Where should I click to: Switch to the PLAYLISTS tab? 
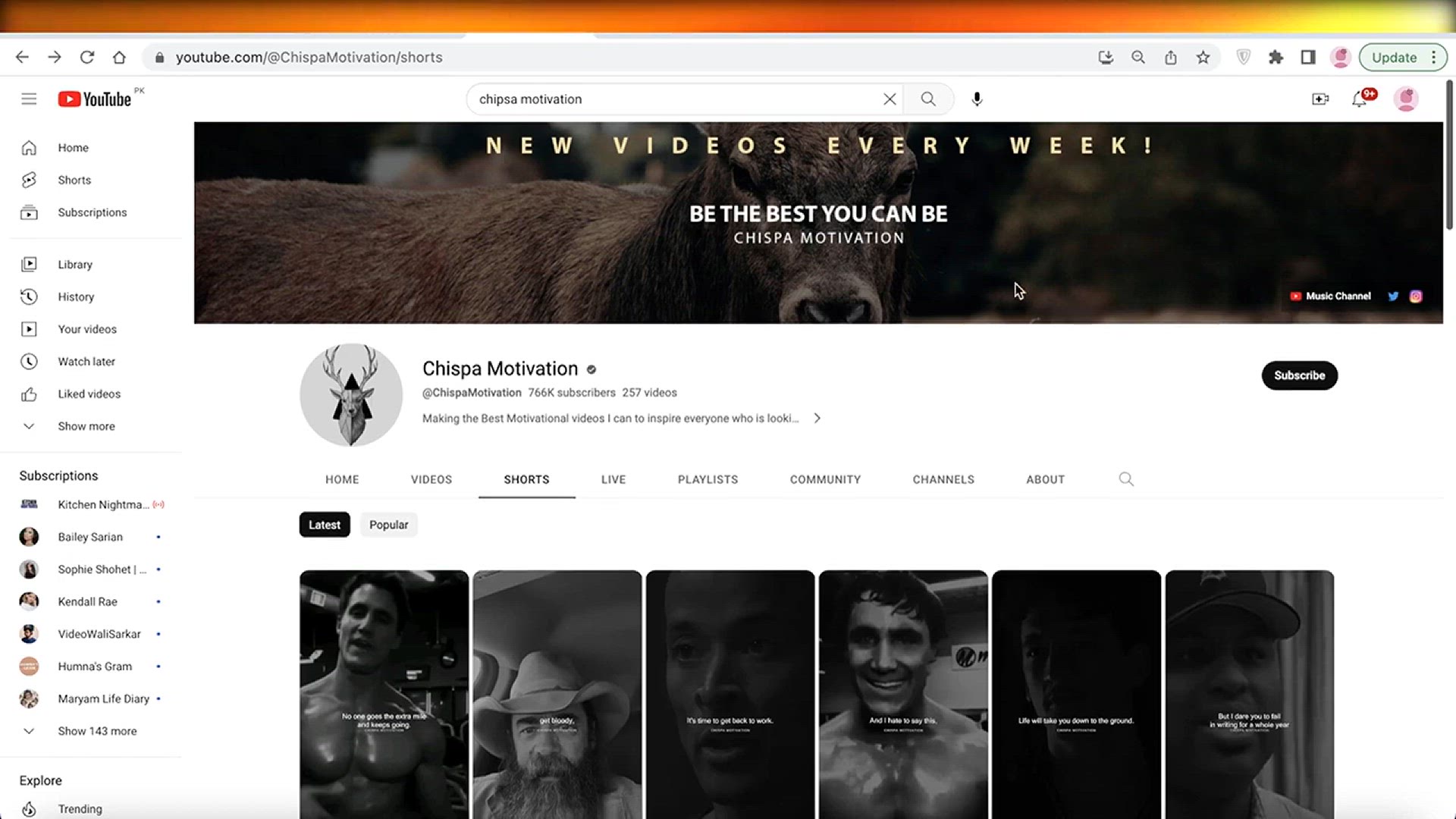(x=708, y=479)
